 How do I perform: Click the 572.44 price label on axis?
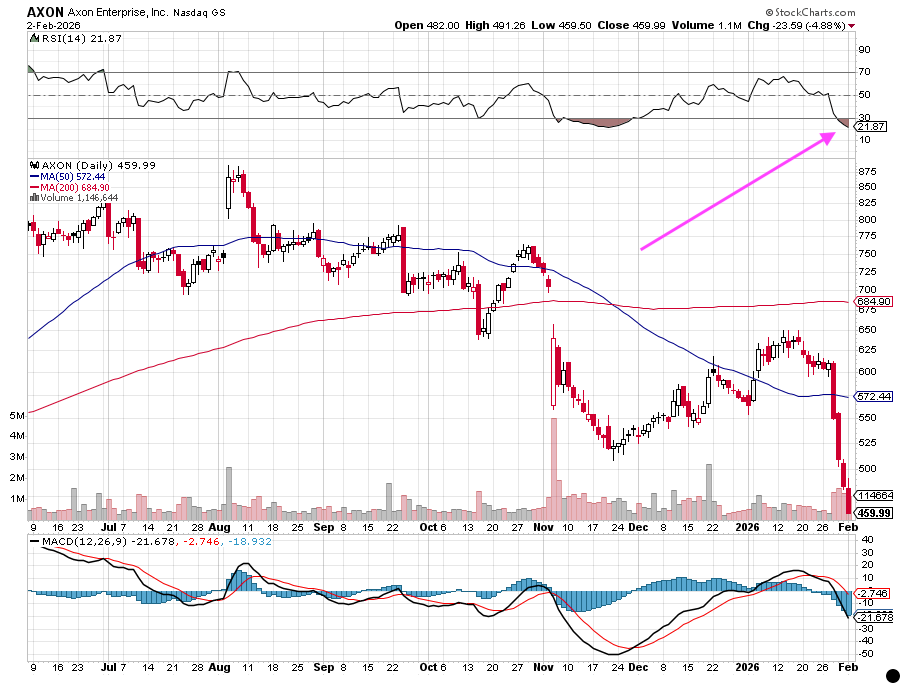click(873, 396)
